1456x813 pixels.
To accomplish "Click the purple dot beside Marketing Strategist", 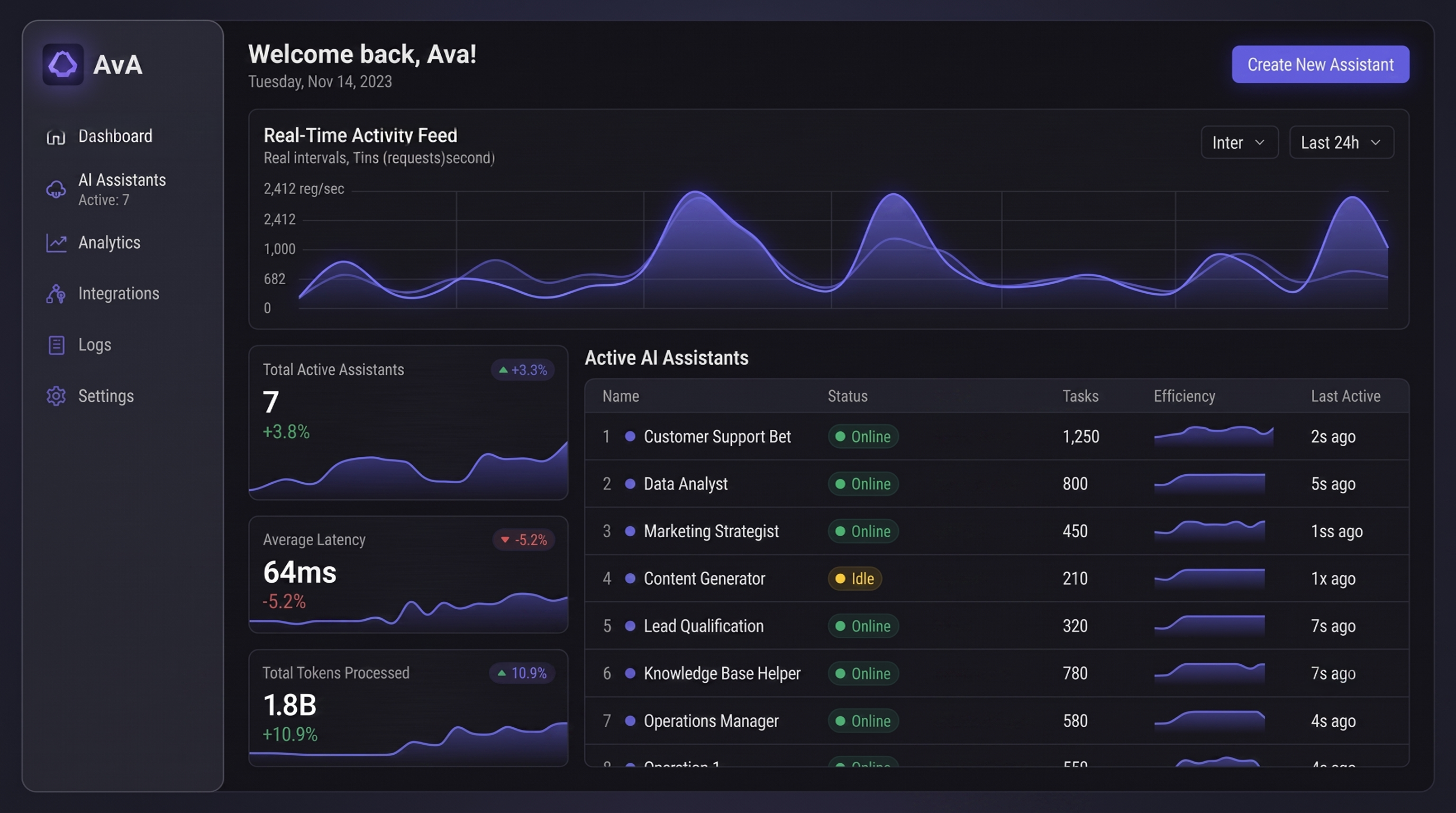I will point(630,531).
